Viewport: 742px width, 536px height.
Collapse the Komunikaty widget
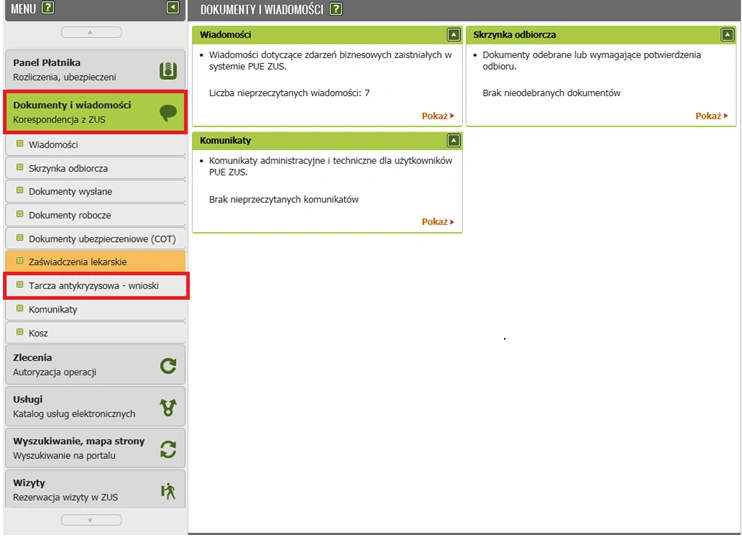(x=453, y=141)
